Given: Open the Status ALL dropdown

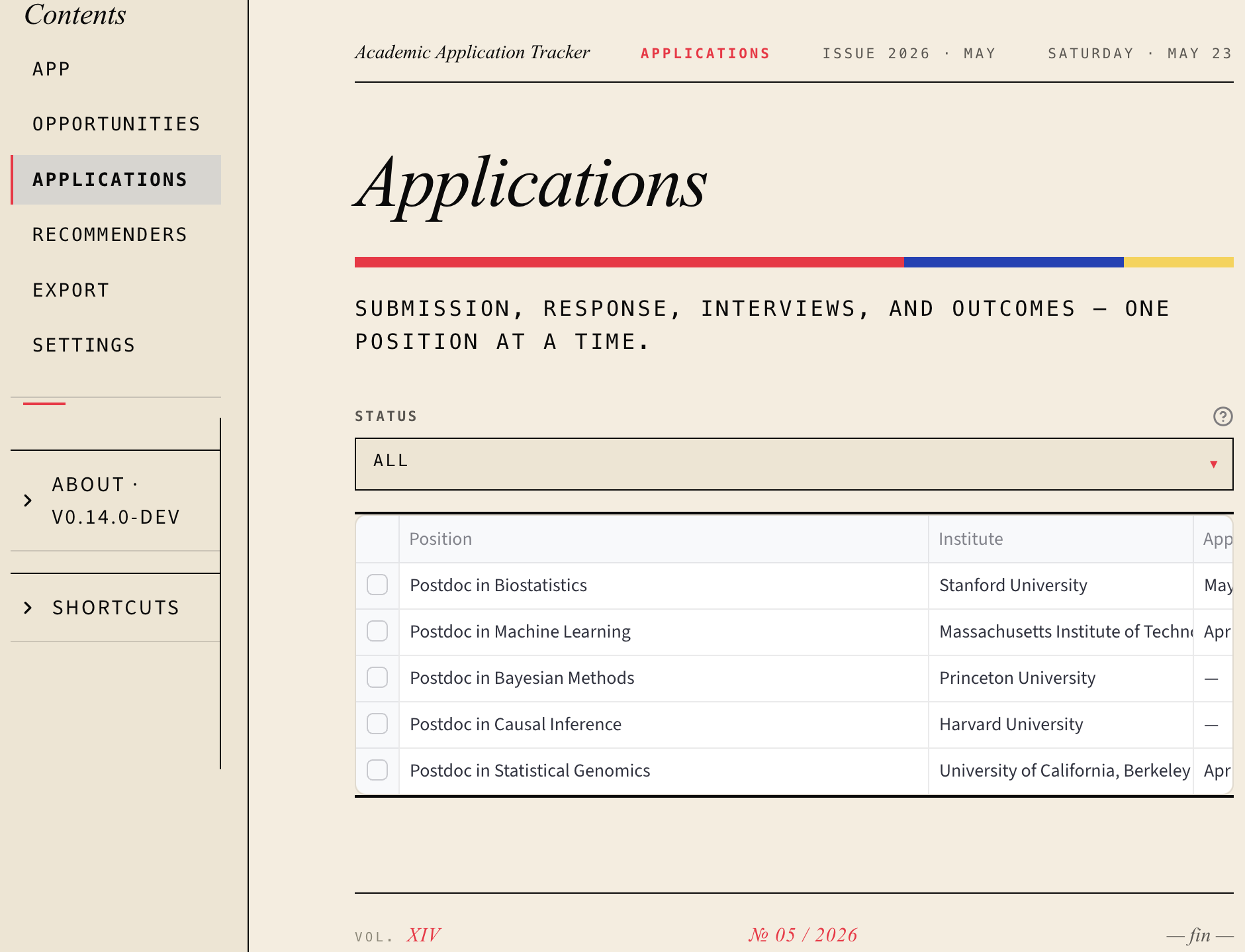Looking at the screenshot, I should click(x=794, y=464).
